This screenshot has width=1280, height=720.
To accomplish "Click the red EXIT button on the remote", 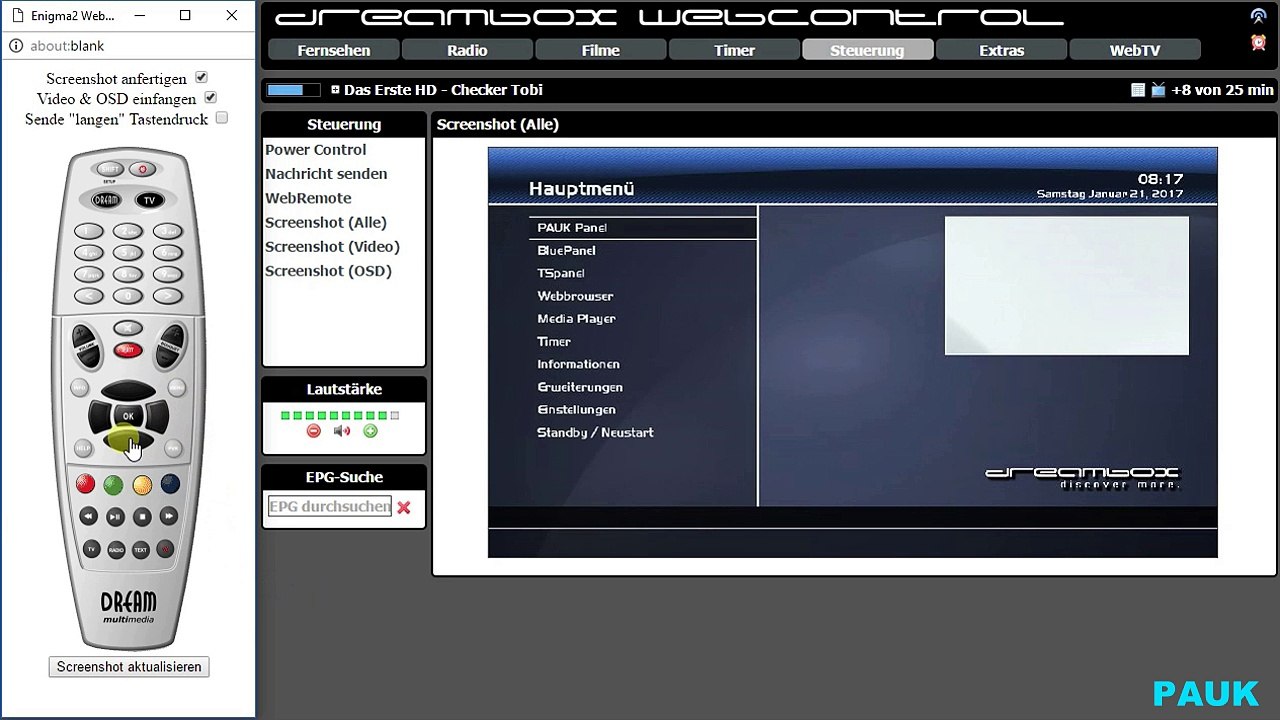I will pos(127,349).
